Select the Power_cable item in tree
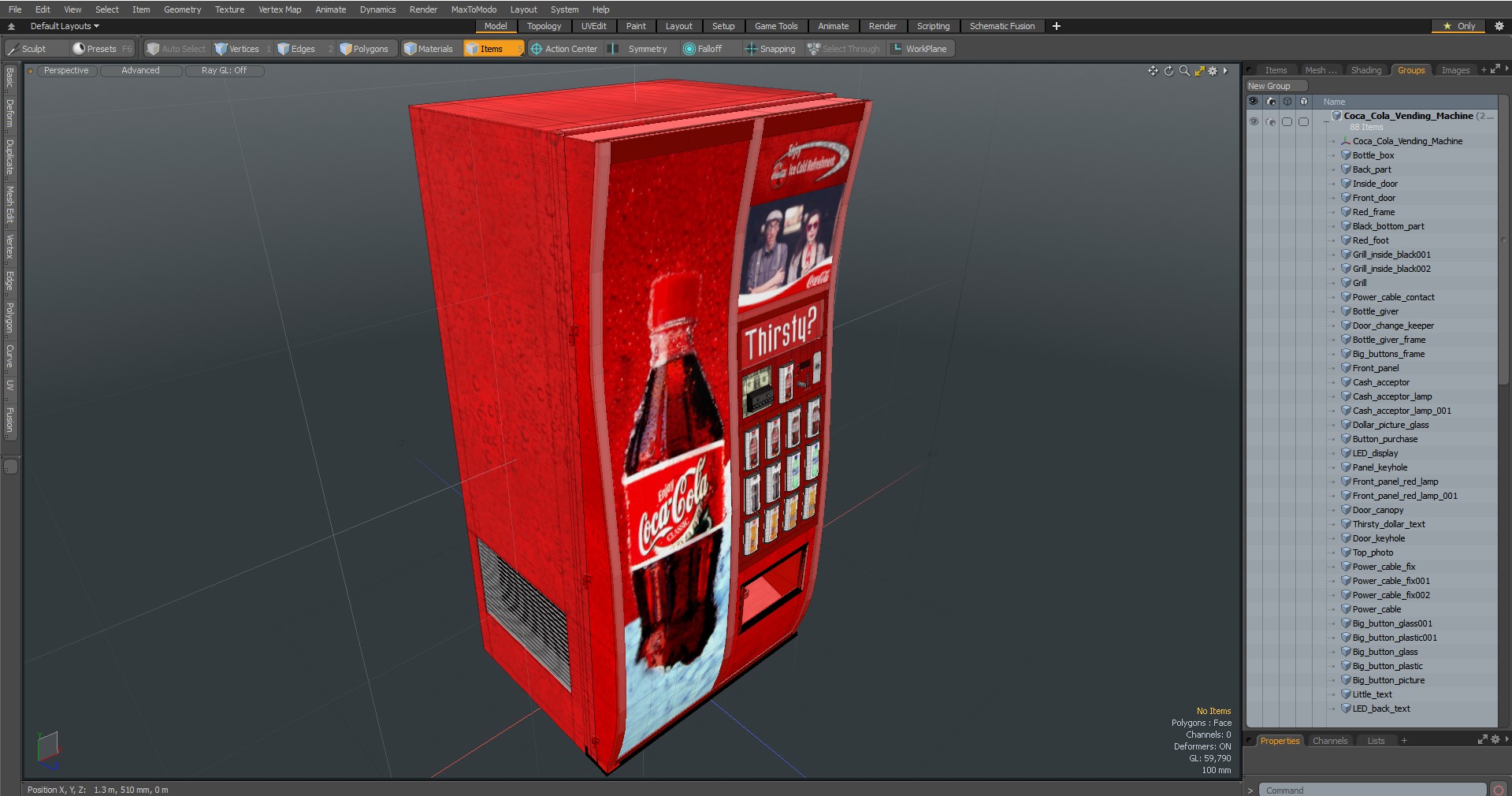Viewport: 1512px width, 796px height. pos(1376,609)
